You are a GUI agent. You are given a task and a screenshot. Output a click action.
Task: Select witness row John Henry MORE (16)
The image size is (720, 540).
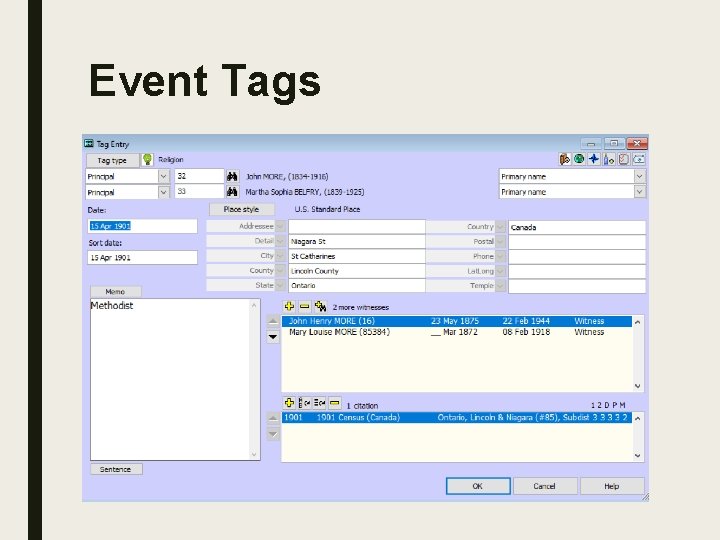(x=456, y=321)
